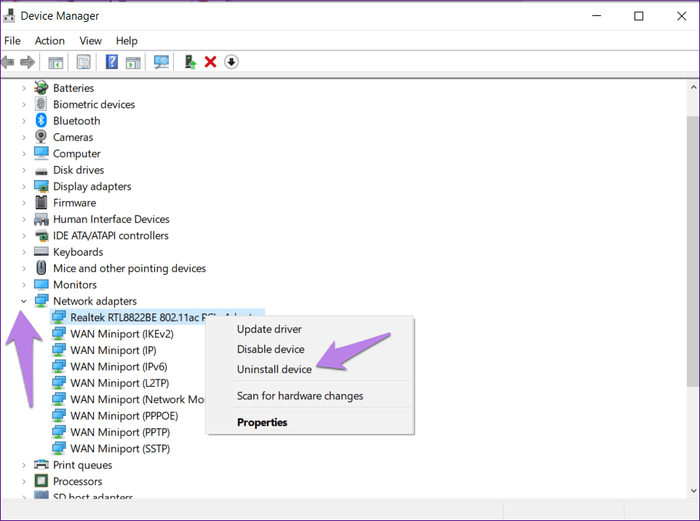Click the disable device down-arrow toolbar icon
The width and height of the screenshot is (700, 521).
pos(231,62)
